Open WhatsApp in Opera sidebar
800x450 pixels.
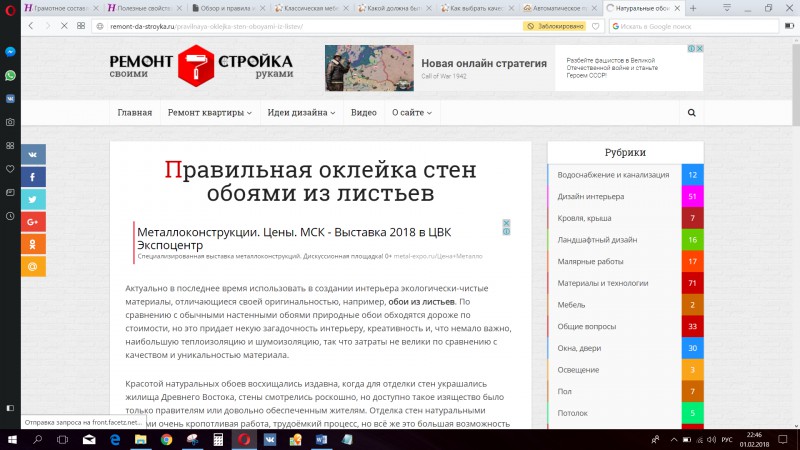tap(10, 76)
